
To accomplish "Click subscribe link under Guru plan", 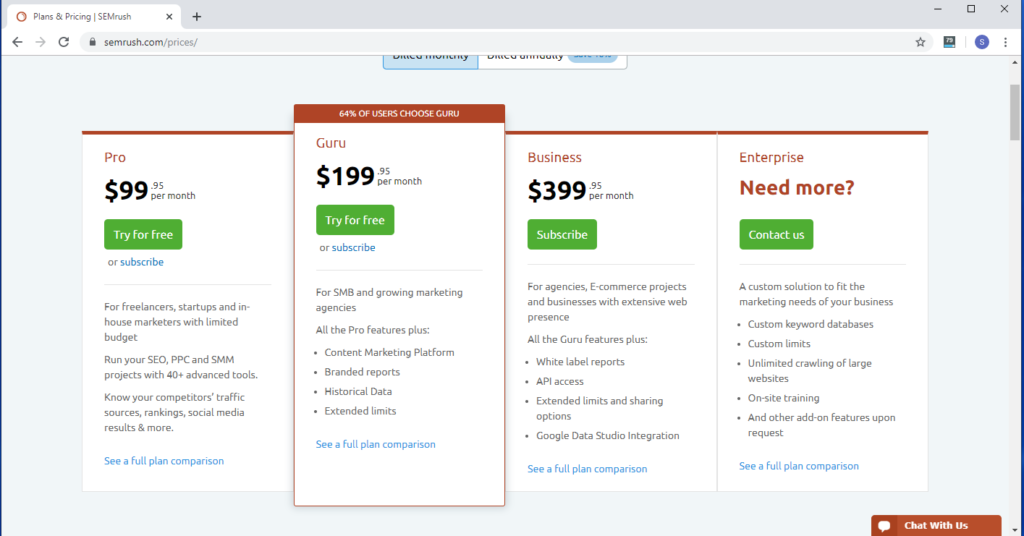I will [x=353, y=247].
